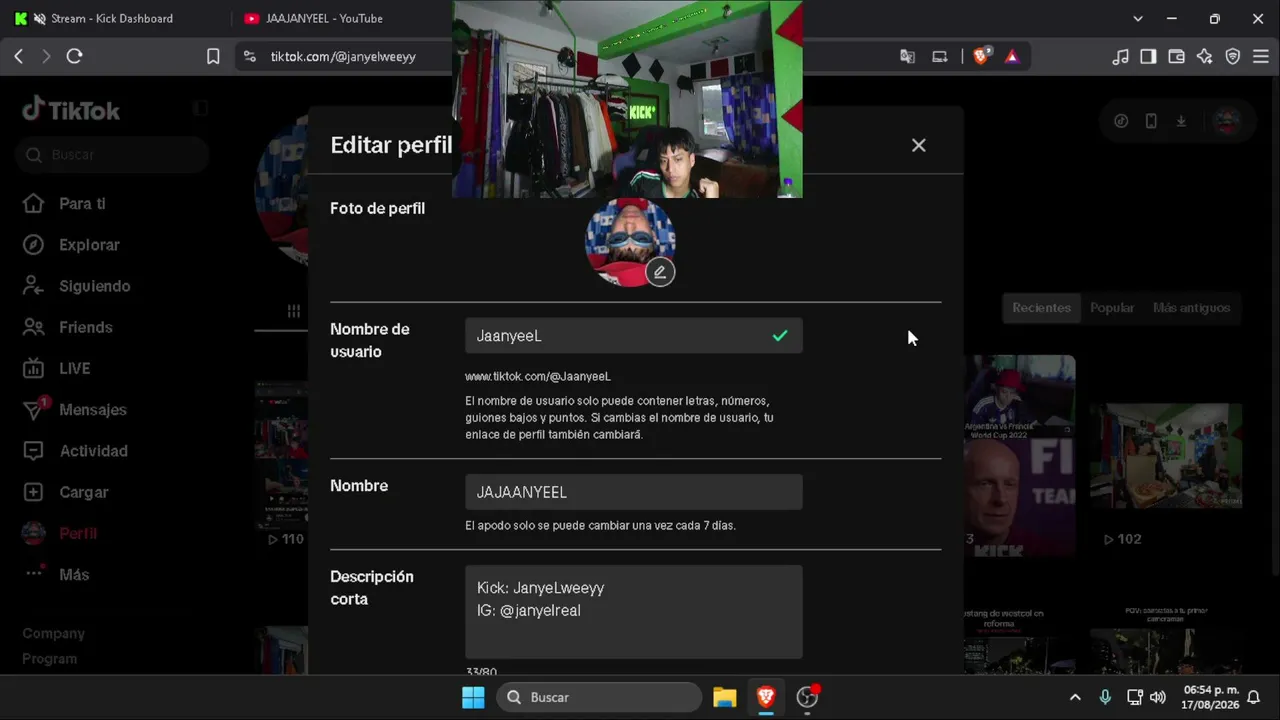Select the Recientes sort tab
The height and width of the screenshot is (720, 1280).
click(x=1041, y=308)
